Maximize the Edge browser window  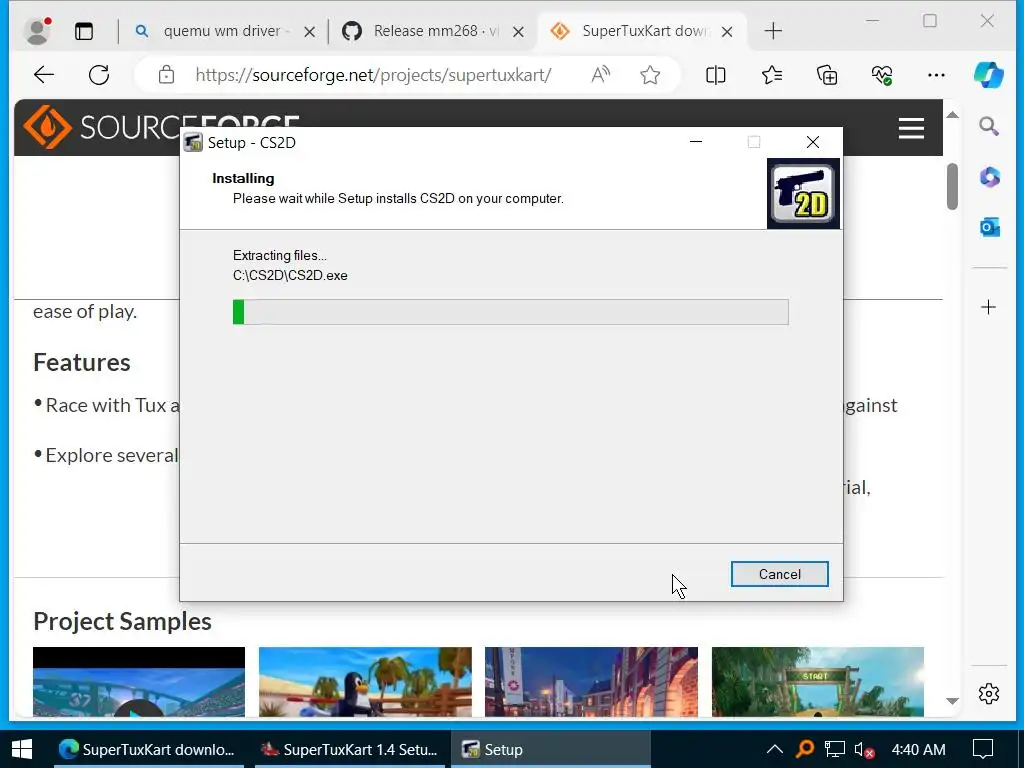930,22
